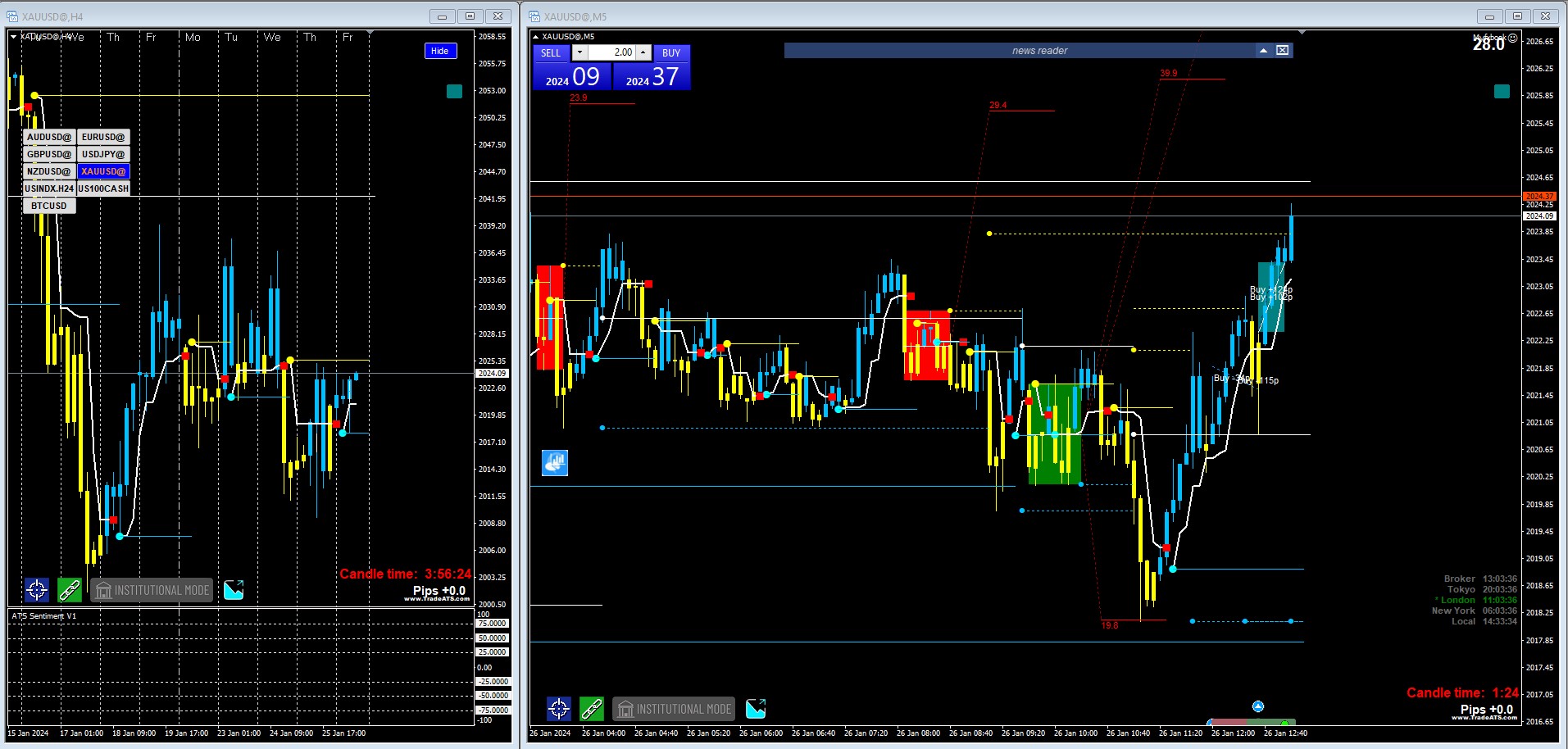Click the red 23.9 level label
Screen dimensions: 1568x749
click(x=578, y=98)
